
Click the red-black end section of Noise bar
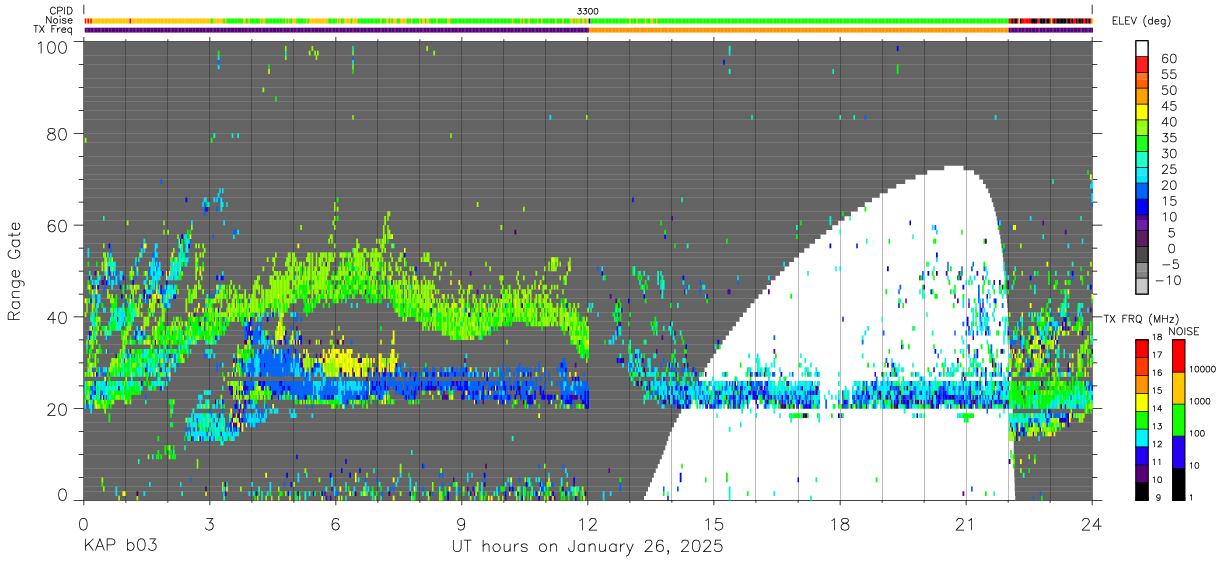1050,20
